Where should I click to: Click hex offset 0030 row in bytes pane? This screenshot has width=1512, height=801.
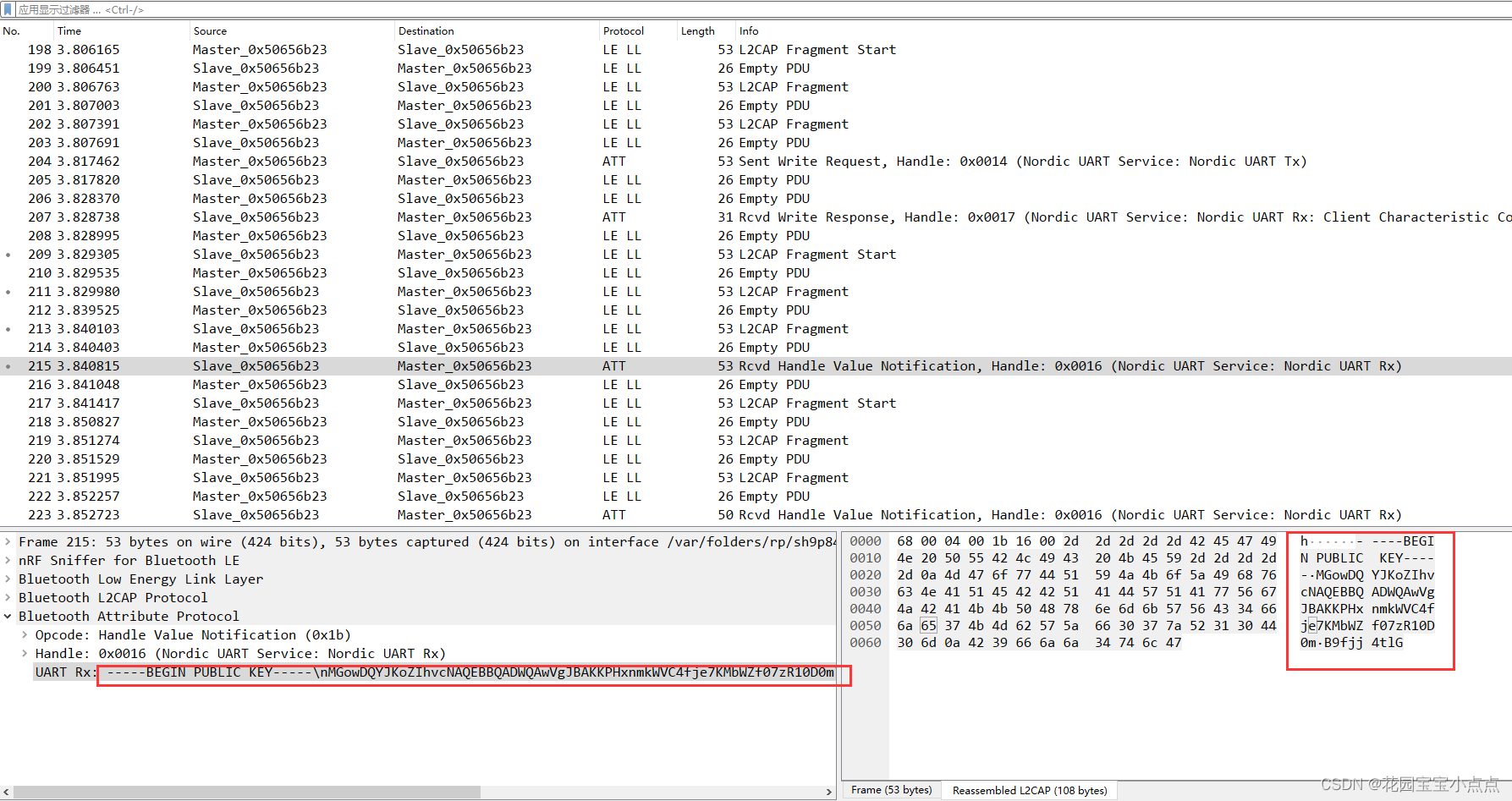(866, 592)
